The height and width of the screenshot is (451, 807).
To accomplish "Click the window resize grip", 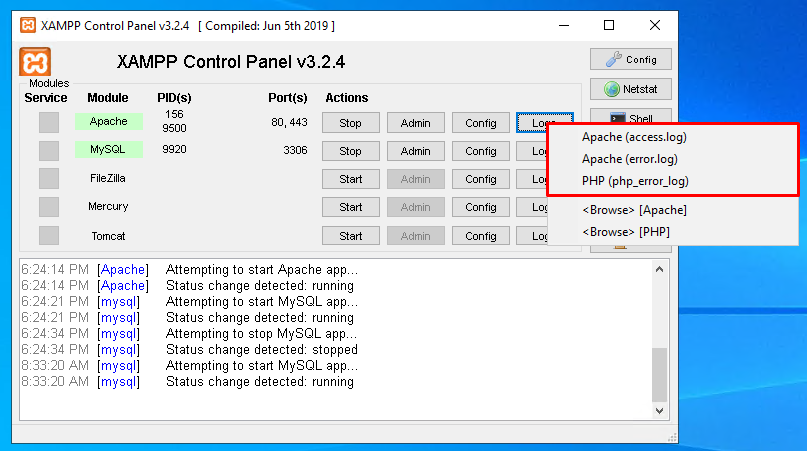I will [672, 437].
